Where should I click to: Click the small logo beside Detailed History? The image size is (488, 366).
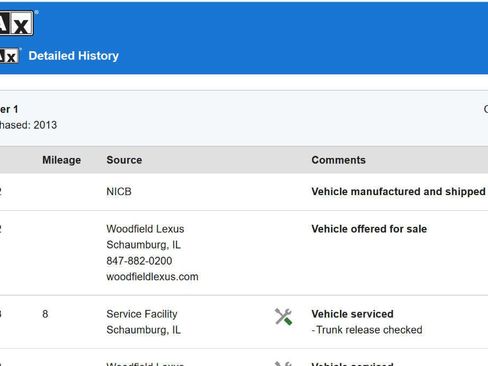(x=9, y=56)
